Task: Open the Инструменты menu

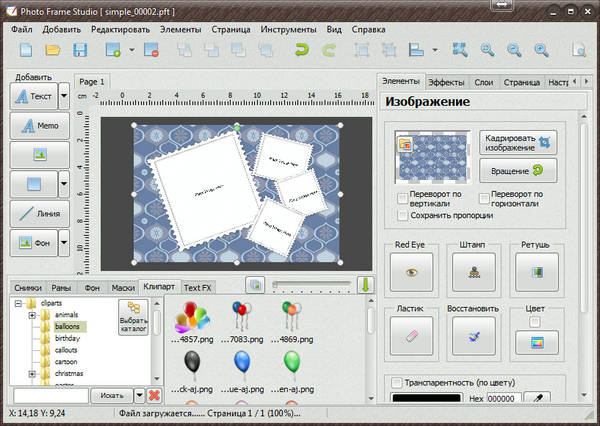Action: pos(289,28)
